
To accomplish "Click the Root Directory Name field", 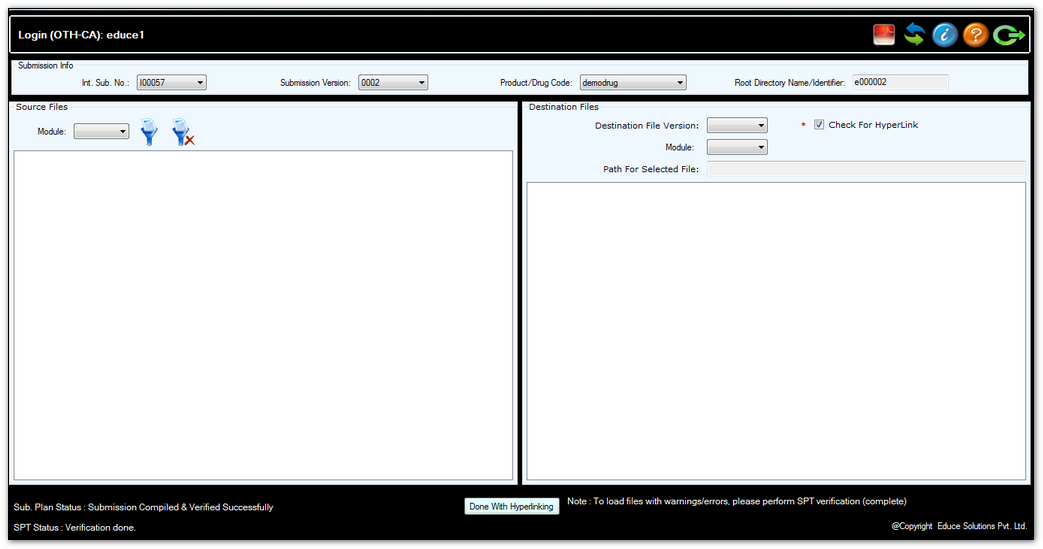I will point(899,83).
